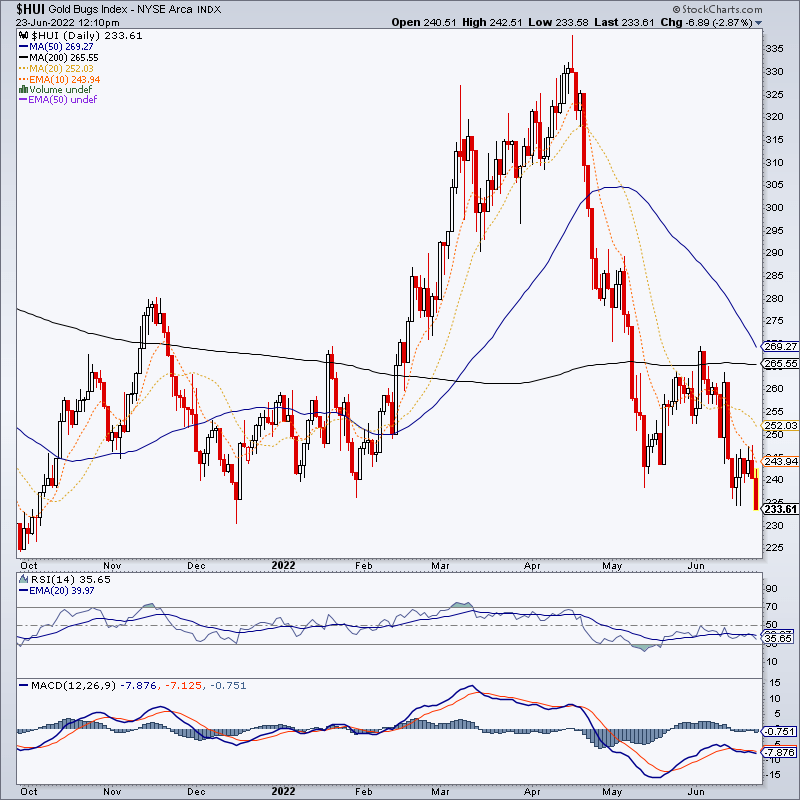Click the 23-Jun-2022 12:10pm timestamp
Screen dimensions: 800x800
pyautogui.click(x=67, y=23)
